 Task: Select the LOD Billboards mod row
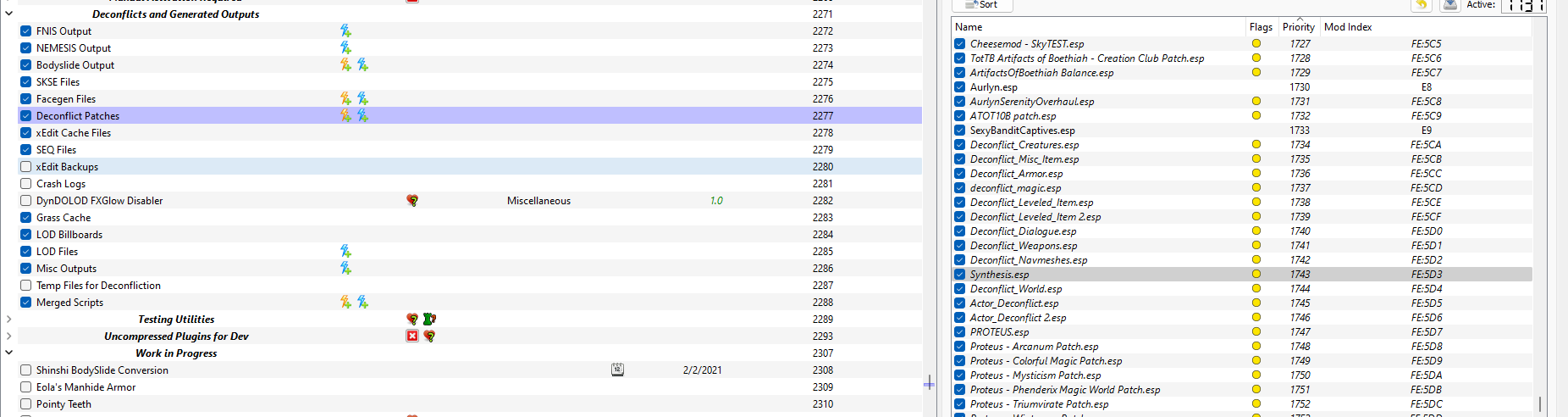(470, 235)
